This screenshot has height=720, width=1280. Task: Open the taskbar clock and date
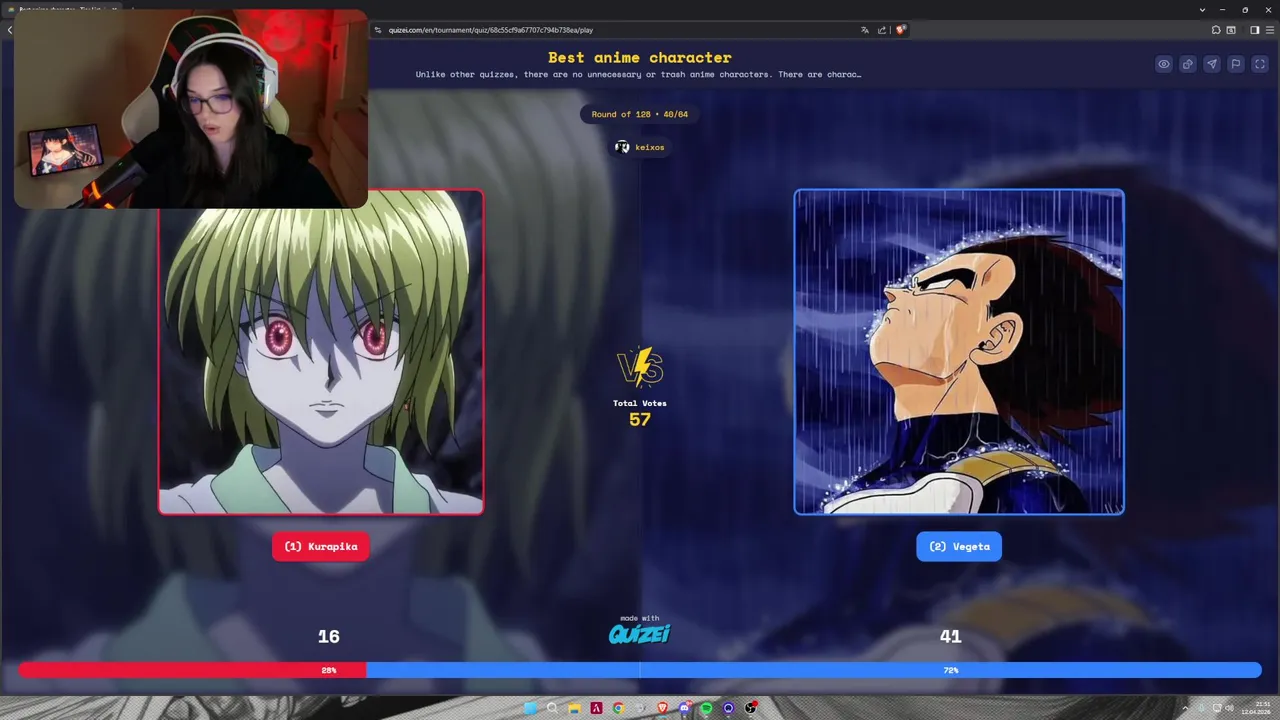[1256, 708]
